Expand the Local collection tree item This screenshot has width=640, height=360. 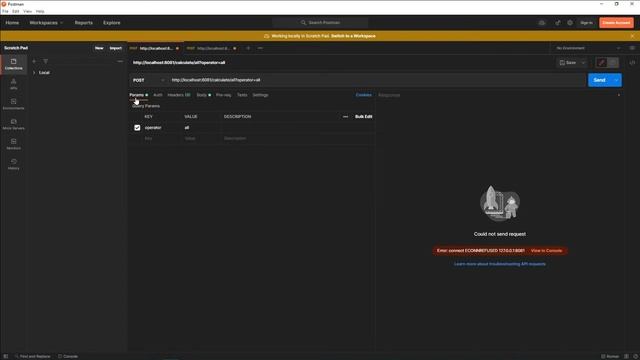34,73
